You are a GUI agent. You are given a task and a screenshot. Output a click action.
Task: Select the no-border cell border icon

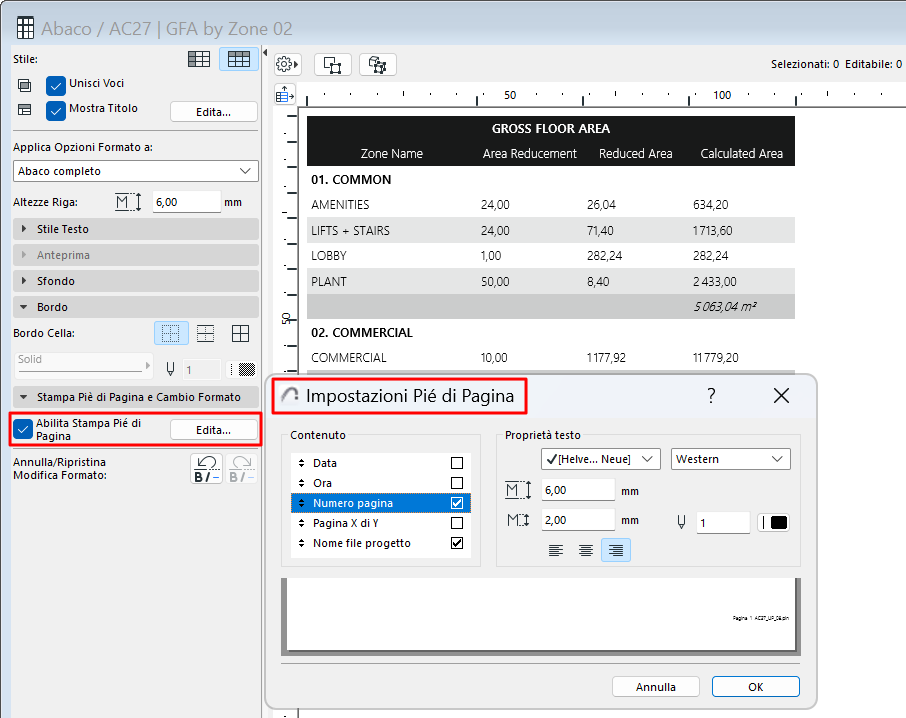click(x=169, y=333)
